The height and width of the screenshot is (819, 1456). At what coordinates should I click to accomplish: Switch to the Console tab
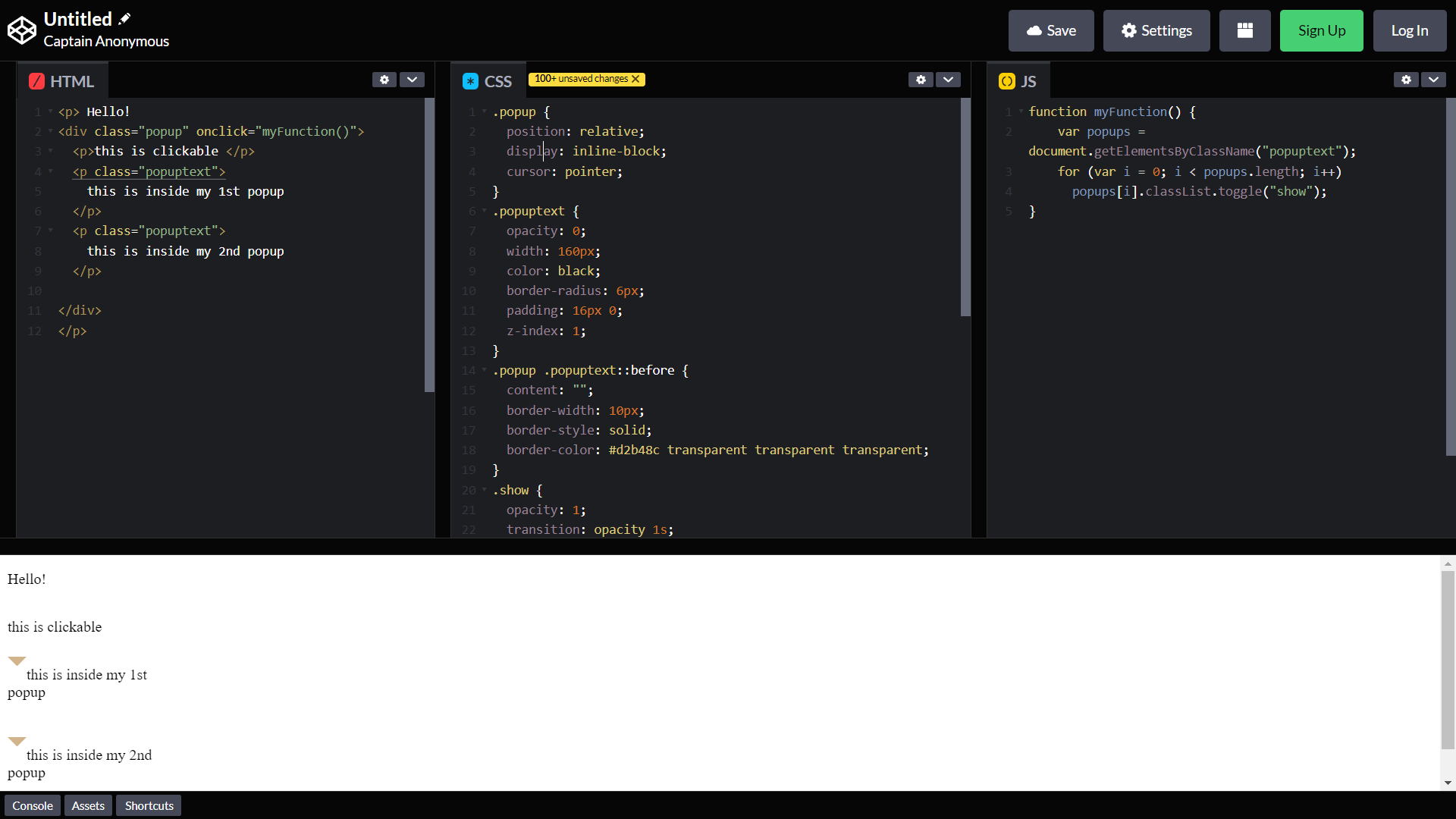coord(34,805)
